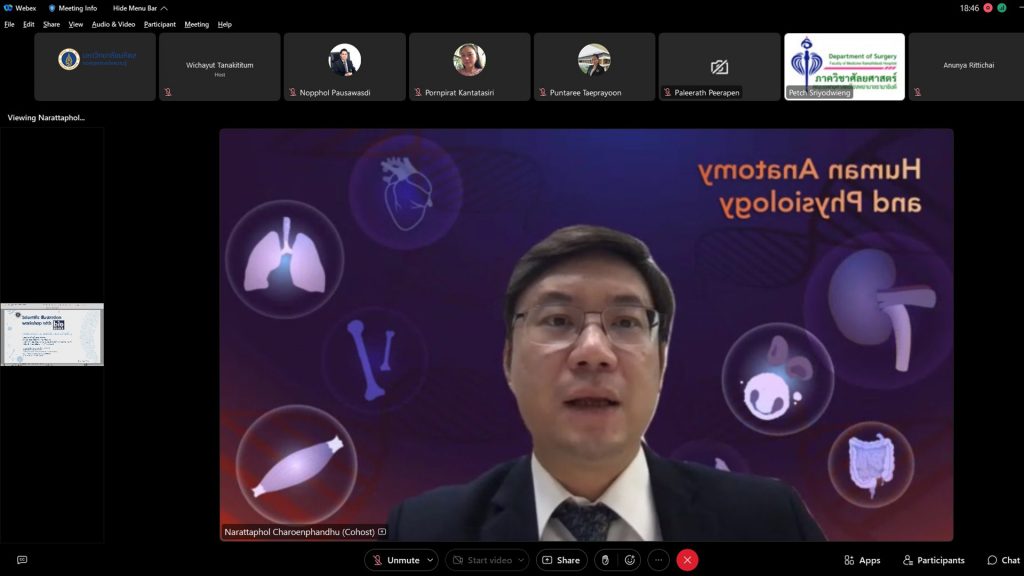Click the Share content button

[561, 560]
